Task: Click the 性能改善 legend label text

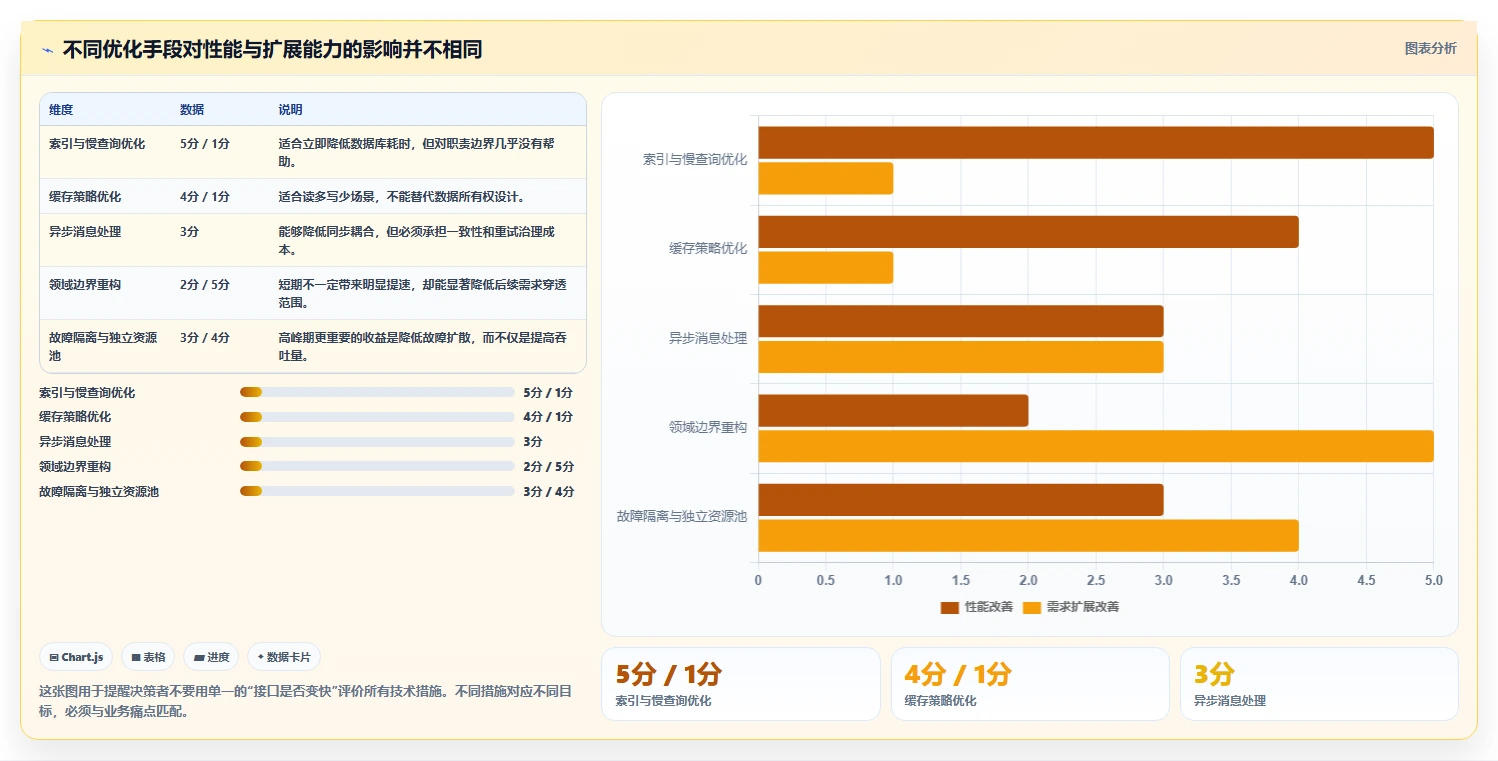Action: coord(989,607)
